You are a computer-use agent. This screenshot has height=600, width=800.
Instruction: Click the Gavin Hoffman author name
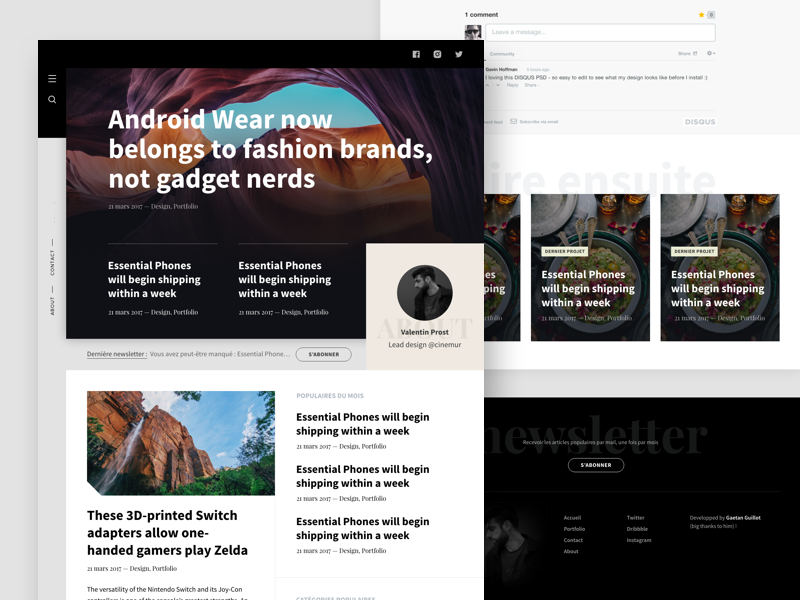tap(501, 69)
